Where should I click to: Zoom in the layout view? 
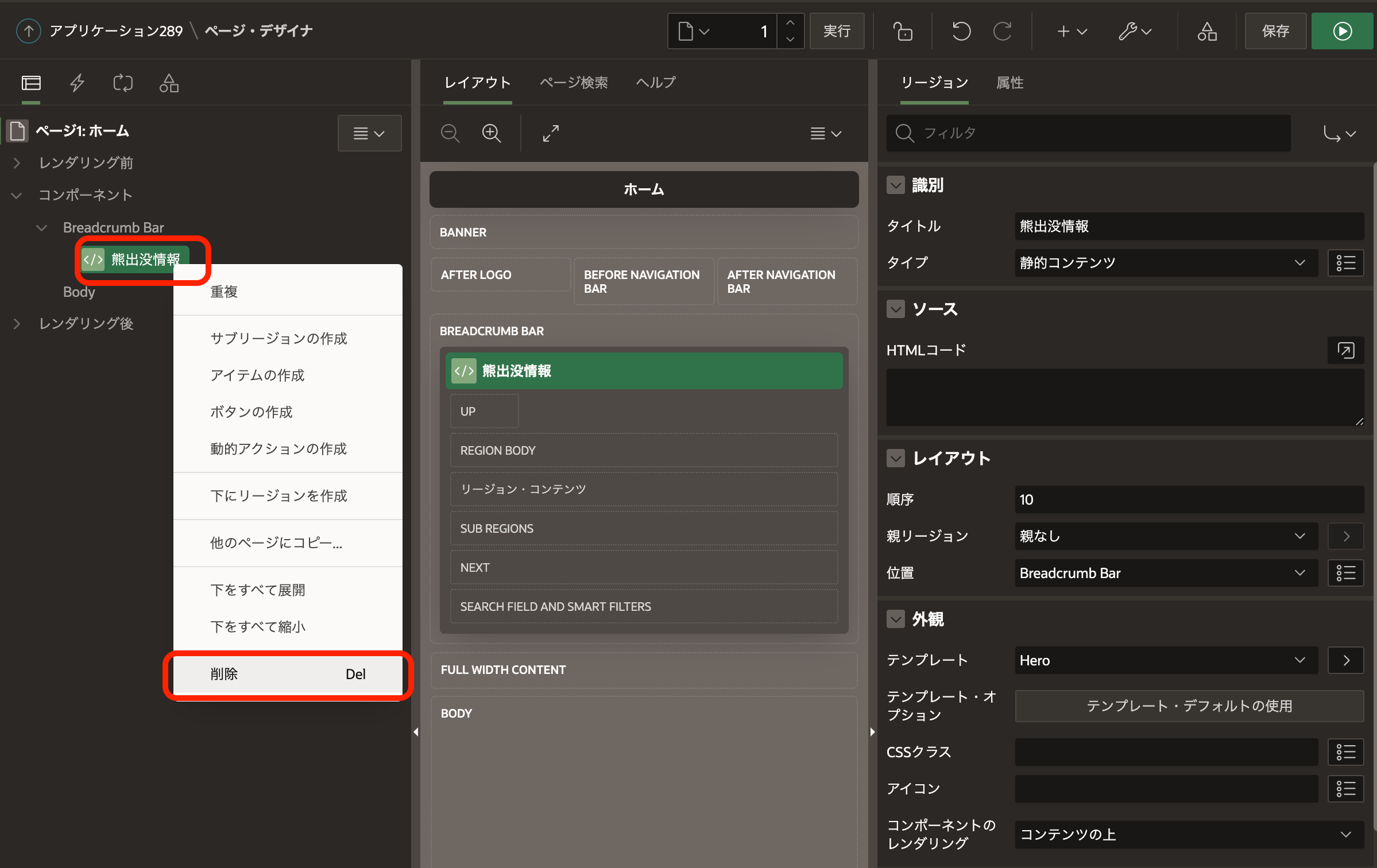(x=491, y=133)
